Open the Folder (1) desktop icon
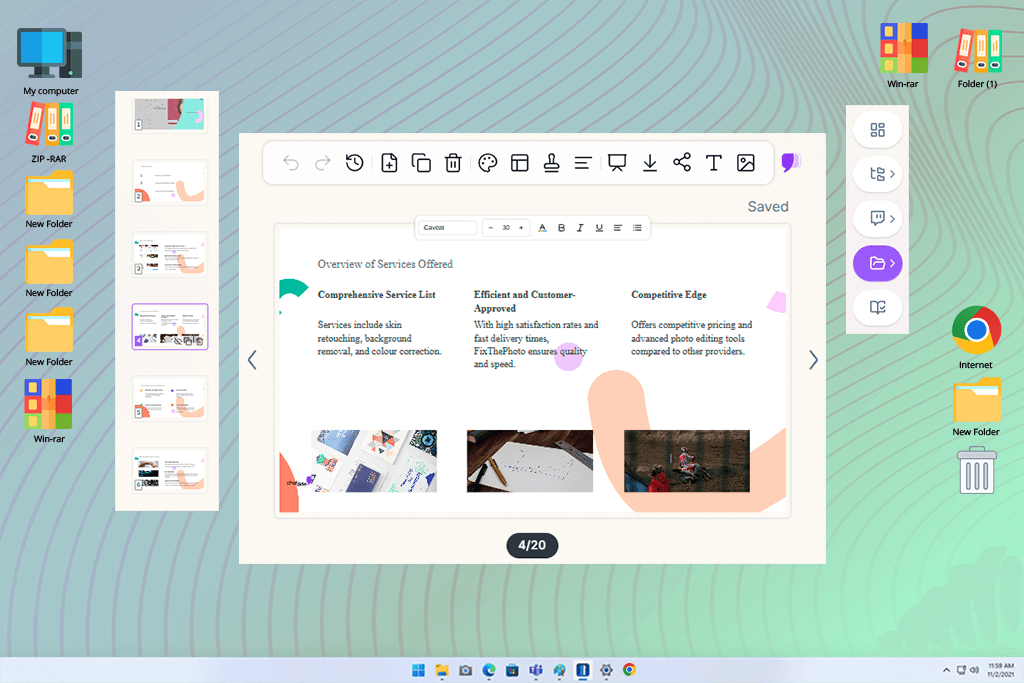Image resolution: width=1024 pixels, height=683 pixels. [978, 58]
